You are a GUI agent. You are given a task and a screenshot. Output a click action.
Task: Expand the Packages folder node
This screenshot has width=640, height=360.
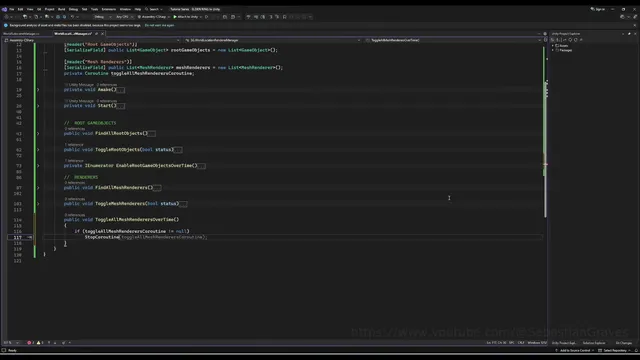pos(553,50)
